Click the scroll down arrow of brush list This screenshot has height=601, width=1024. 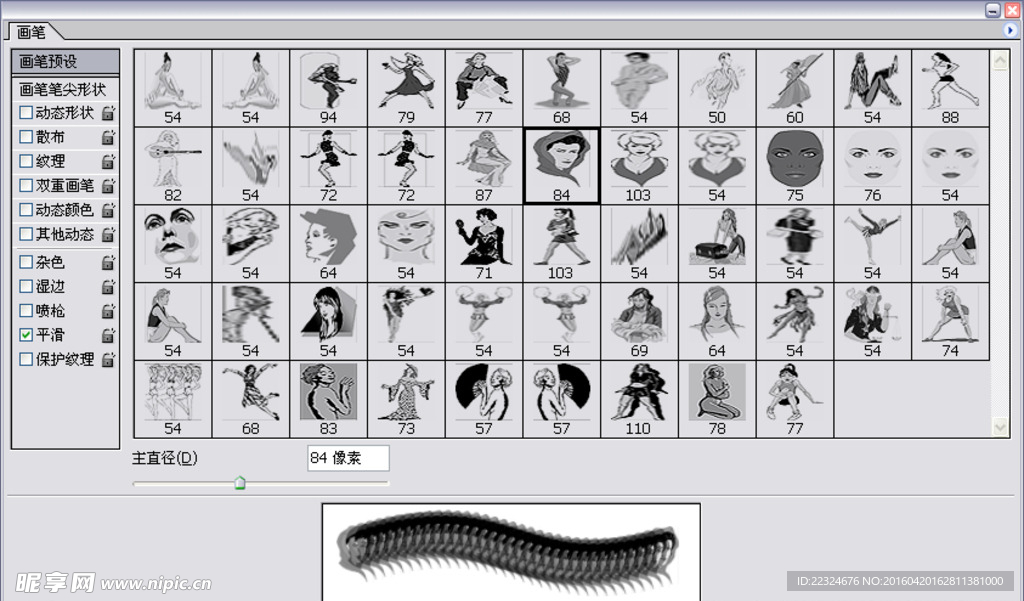1000,427
